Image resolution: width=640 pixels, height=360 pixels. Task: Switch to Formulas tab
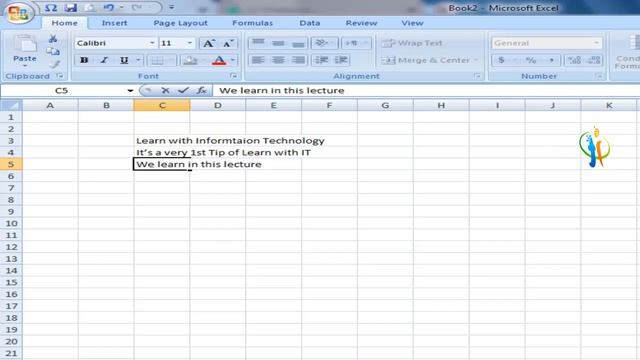click(x=252, y=23)
